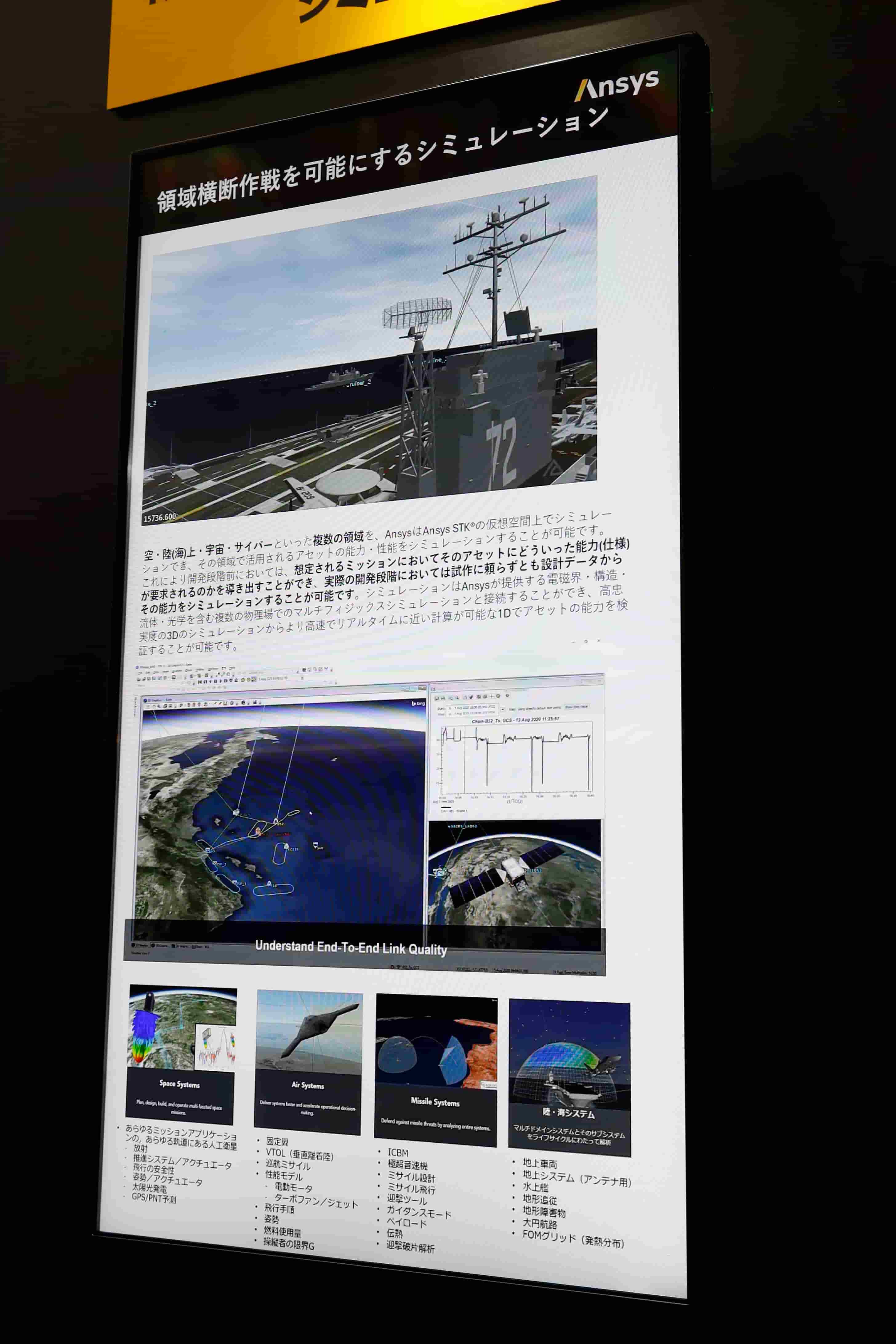The height and width of the screenshot is (1344, 896).
Task: Click the 燃料使用量 bullet item
Action: click(x=282, y=1232)
